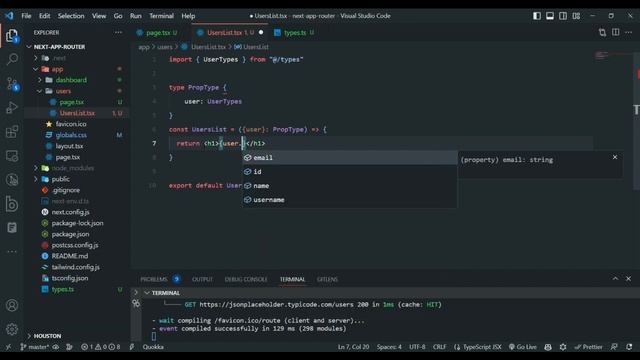Switch to the page.tsx editor tab
The height and width of the screenshot is (360, 640).
coord(158,33)
